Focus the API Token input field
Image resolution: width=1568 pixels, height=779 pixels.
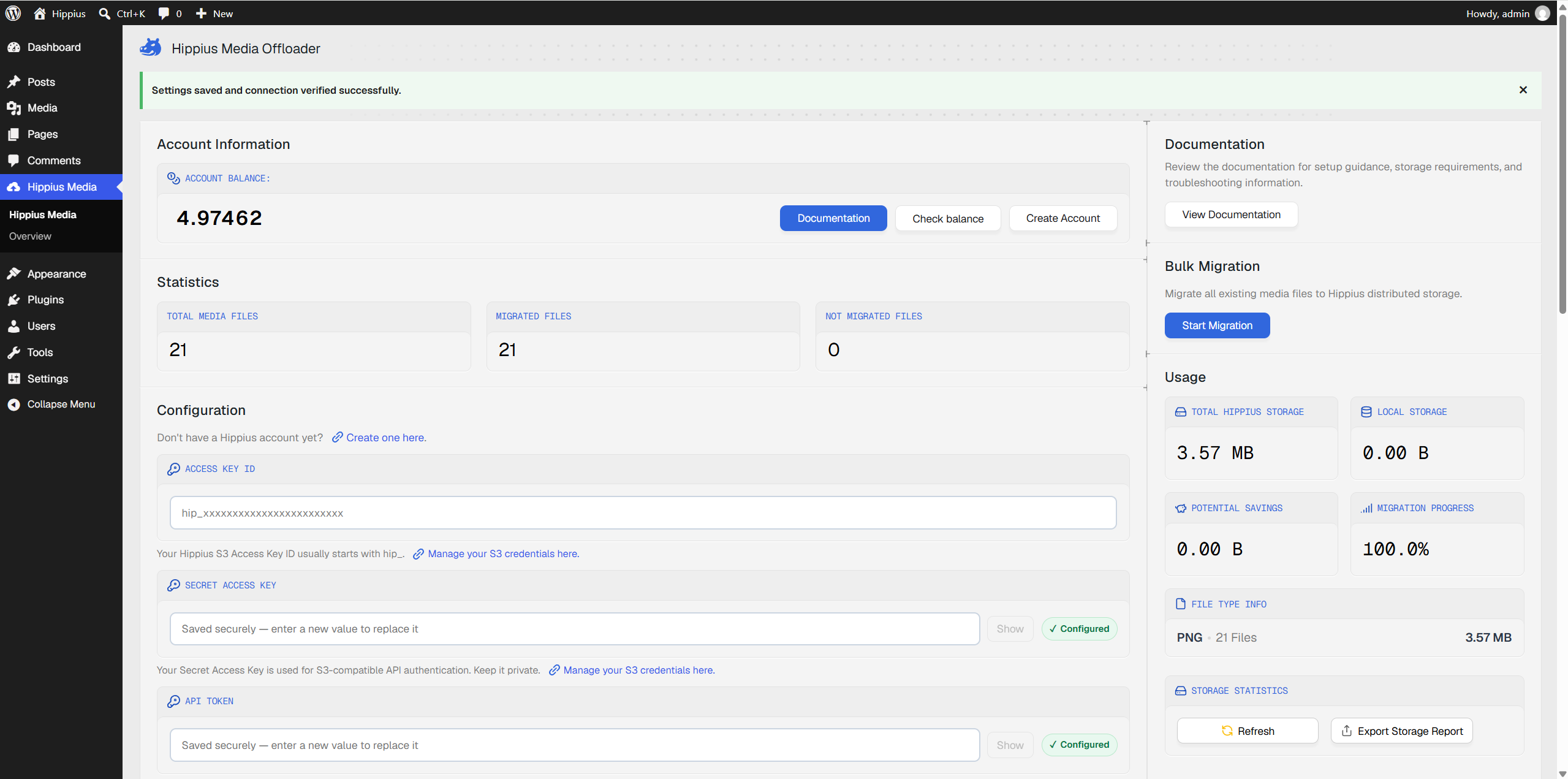coord(575,745)
